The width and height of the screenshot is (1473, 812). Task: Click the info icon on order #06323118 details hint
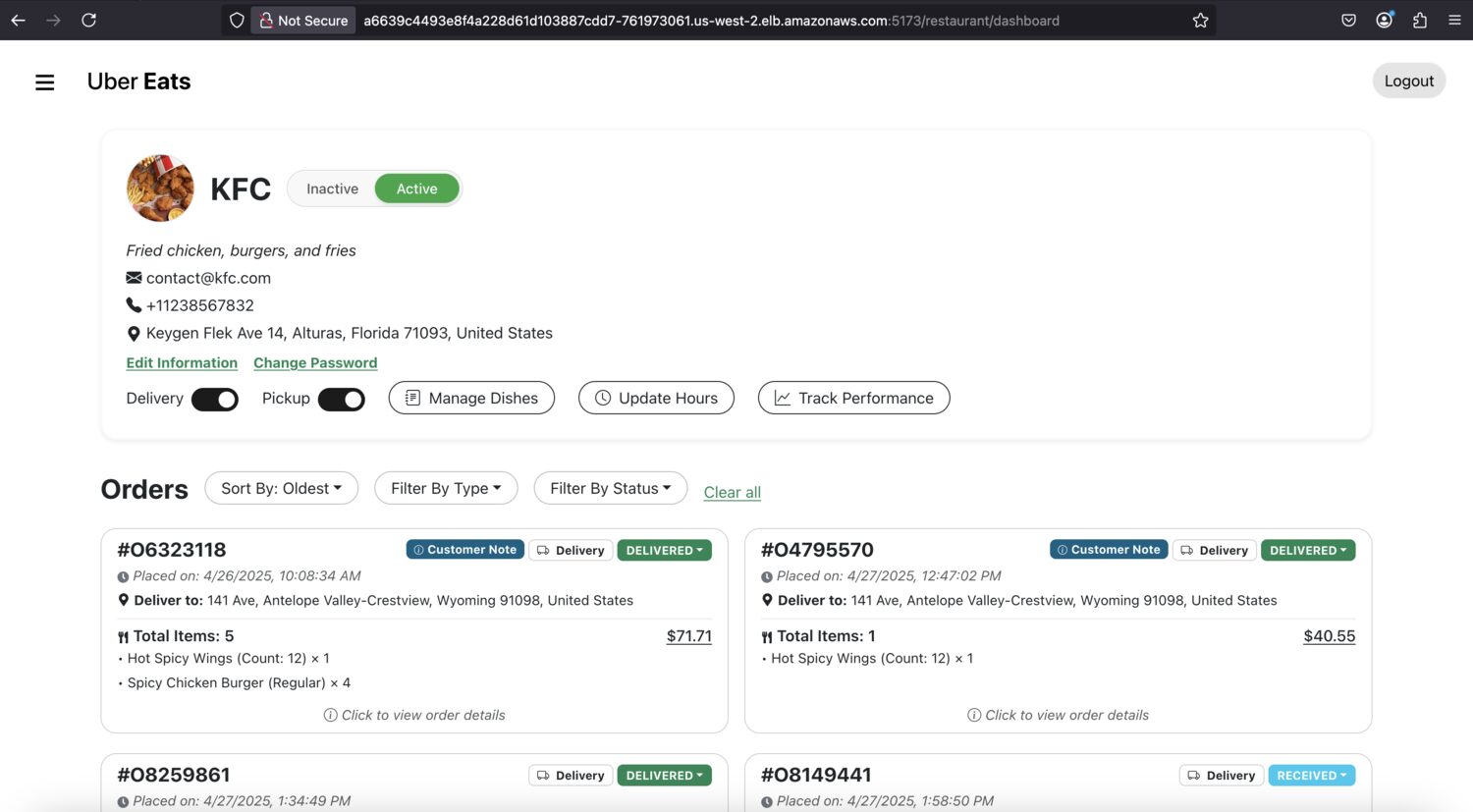click(331, 715)
